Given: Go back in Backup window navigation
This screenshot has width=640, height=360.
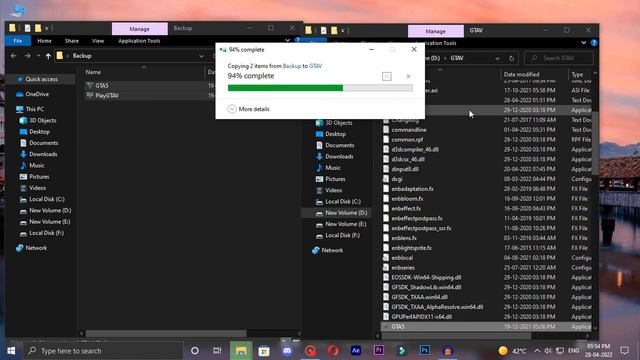Looking at the screenshot, I should [13, 56].
